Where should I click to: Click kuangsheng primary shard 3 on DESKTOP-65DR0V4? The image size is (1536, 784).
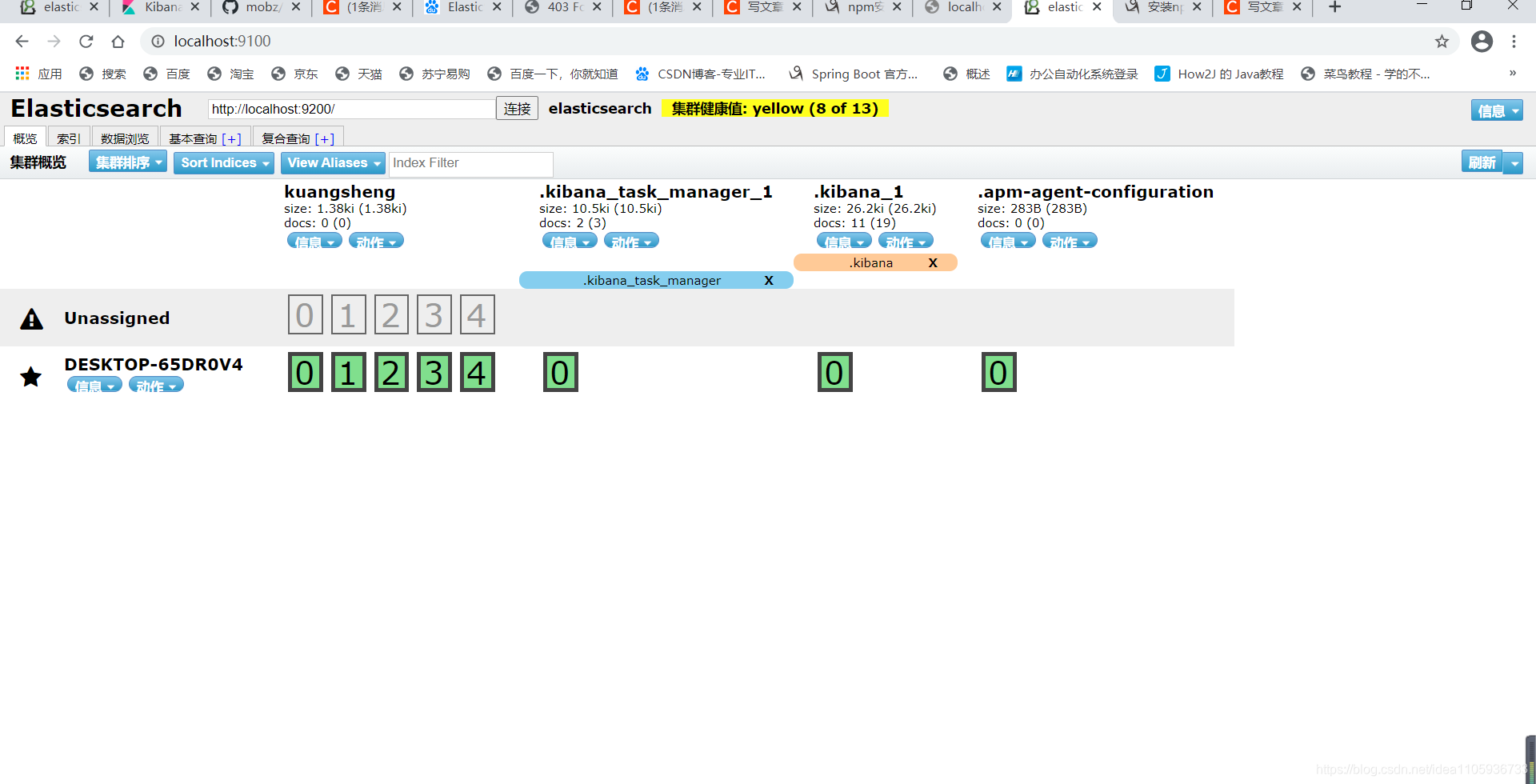434,373
